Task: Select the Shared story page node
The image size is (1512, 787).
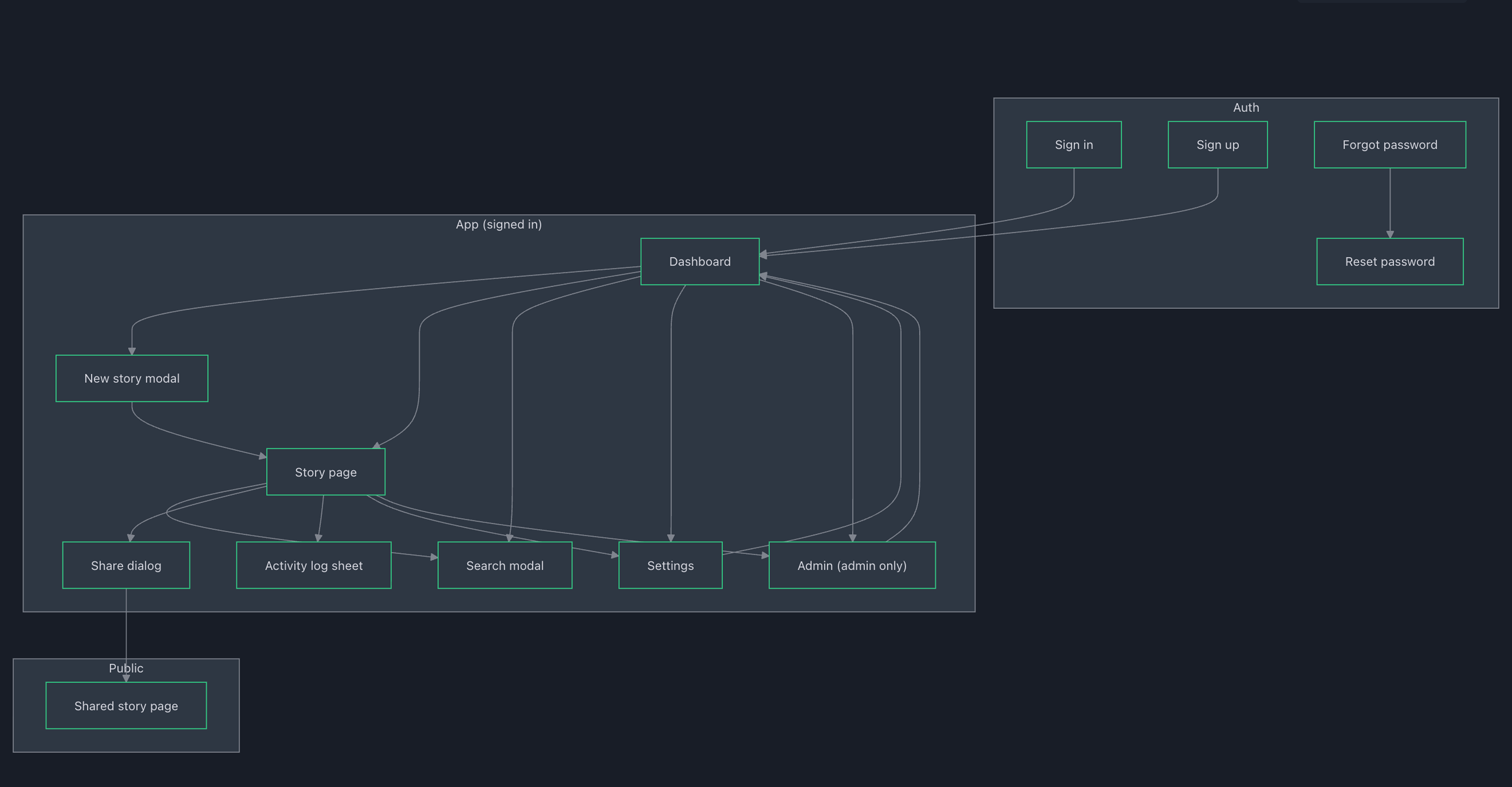Action: pyautogui.click(x=126, y=706)
